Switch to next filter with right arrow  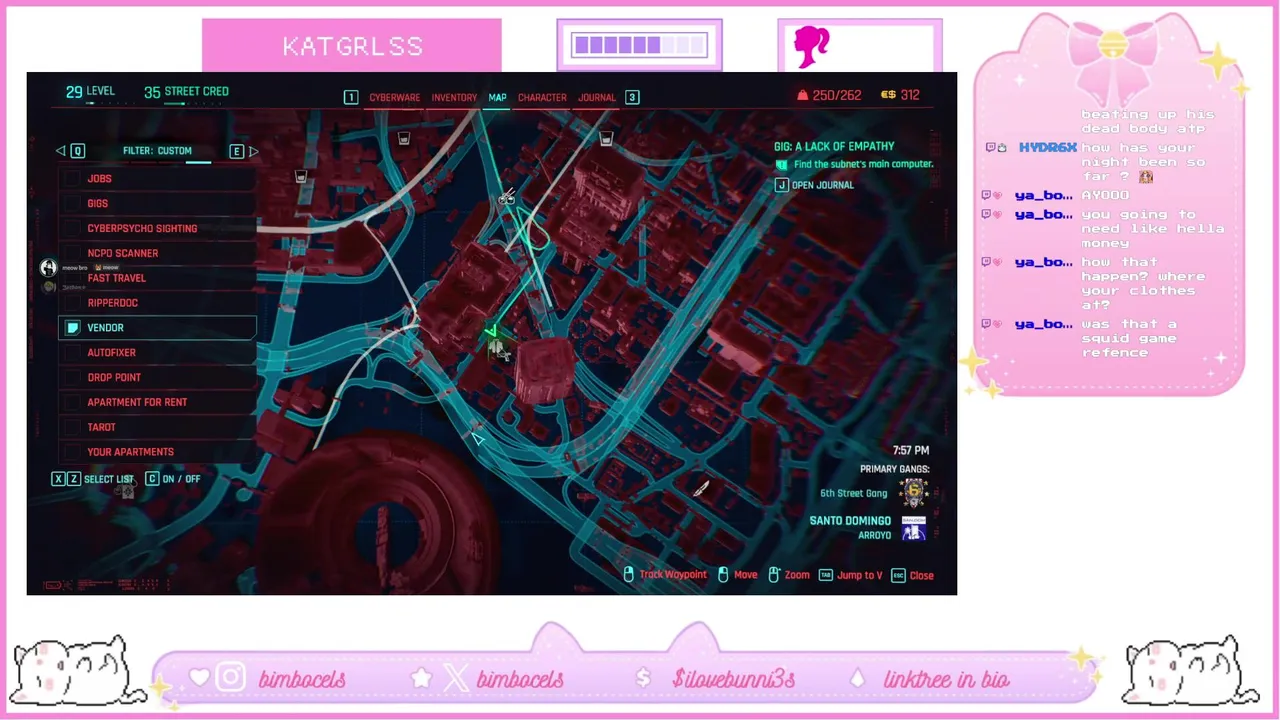[253, 151]
